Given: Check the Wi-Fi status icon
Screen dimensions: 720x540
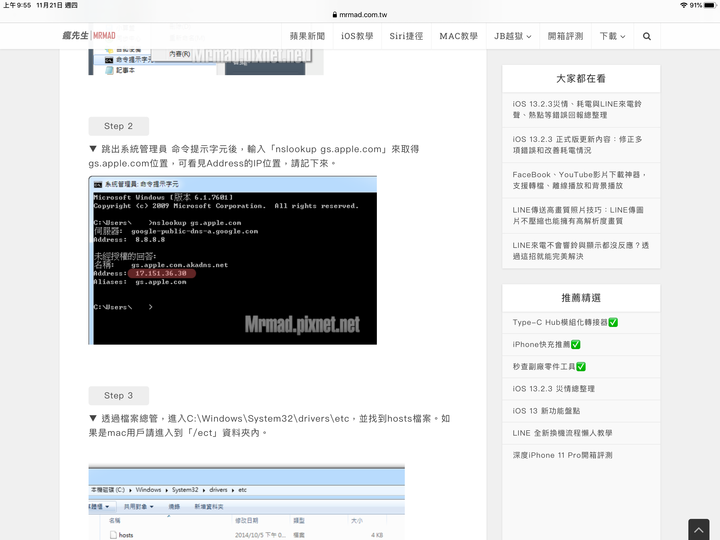Looking at the screenshot, I should [x=684, y=5].
